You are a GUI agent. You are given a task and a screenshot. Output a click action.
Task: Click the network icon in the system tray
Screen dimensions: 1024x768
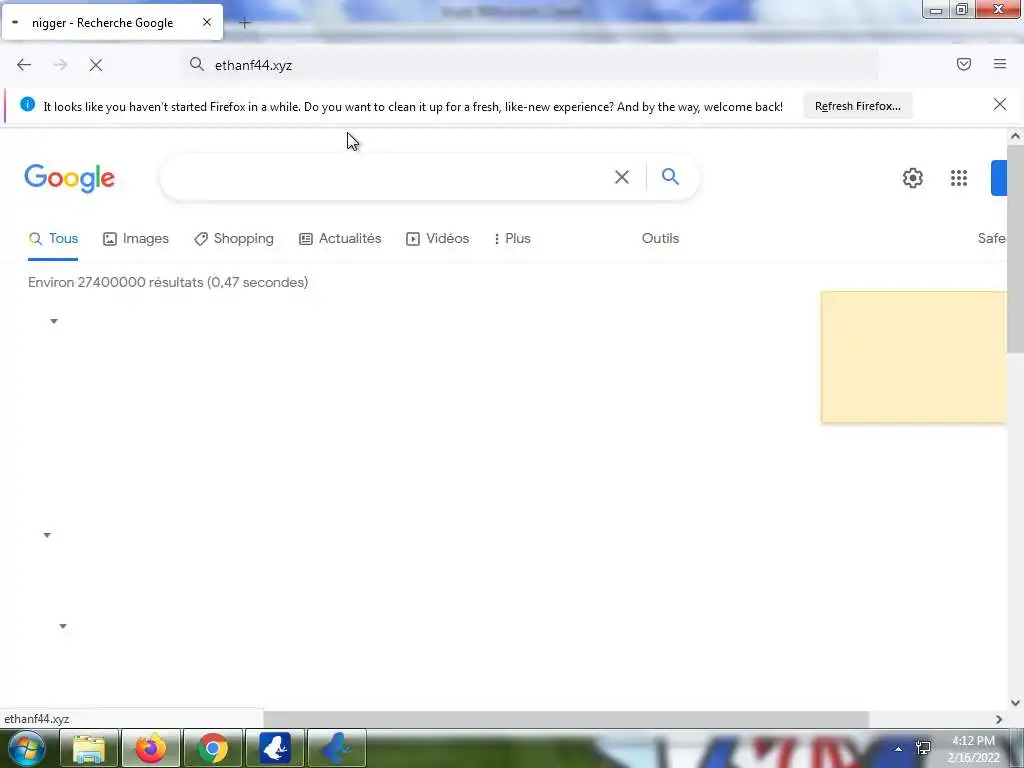(x=923, y=748)
